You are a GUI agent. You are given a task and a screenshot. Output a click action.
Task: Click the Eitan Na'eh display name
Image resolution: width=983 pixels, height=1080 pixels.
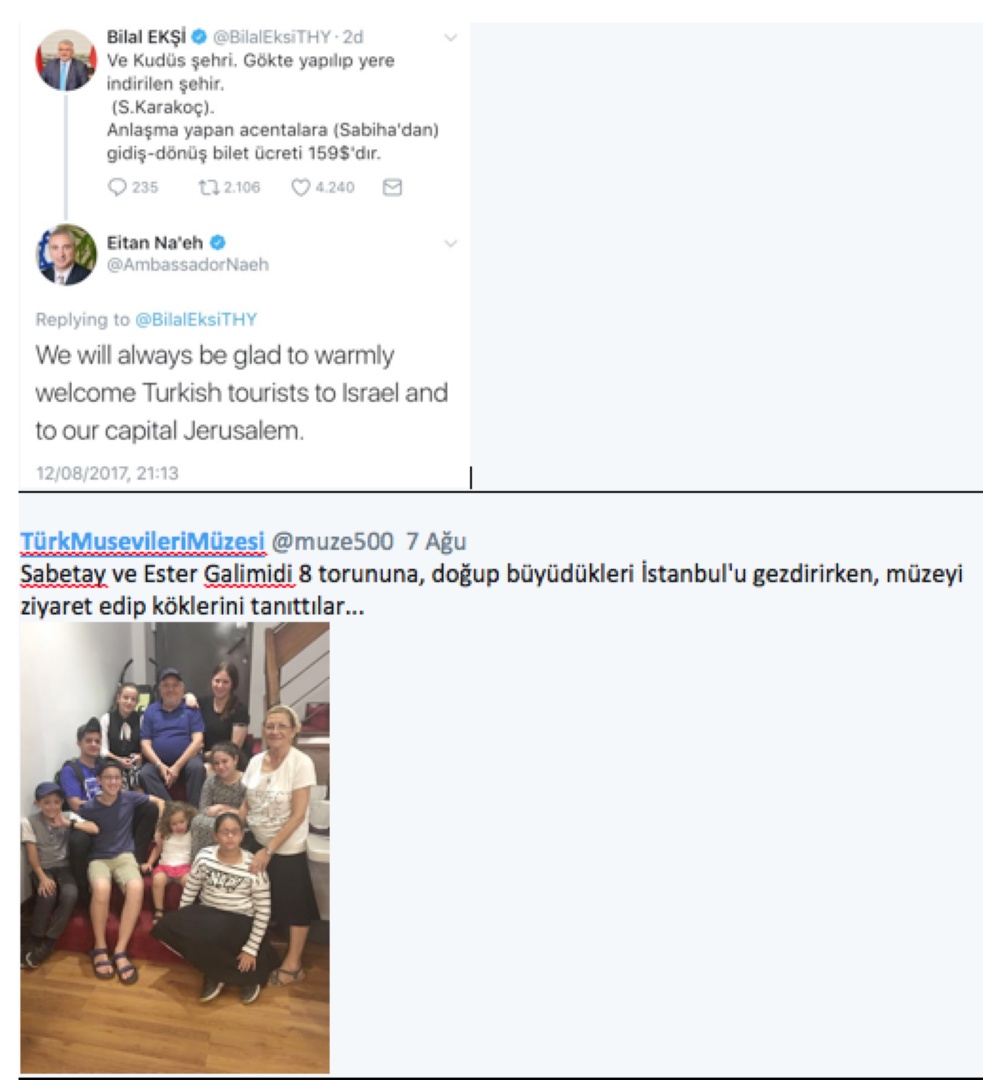point(155,242)
